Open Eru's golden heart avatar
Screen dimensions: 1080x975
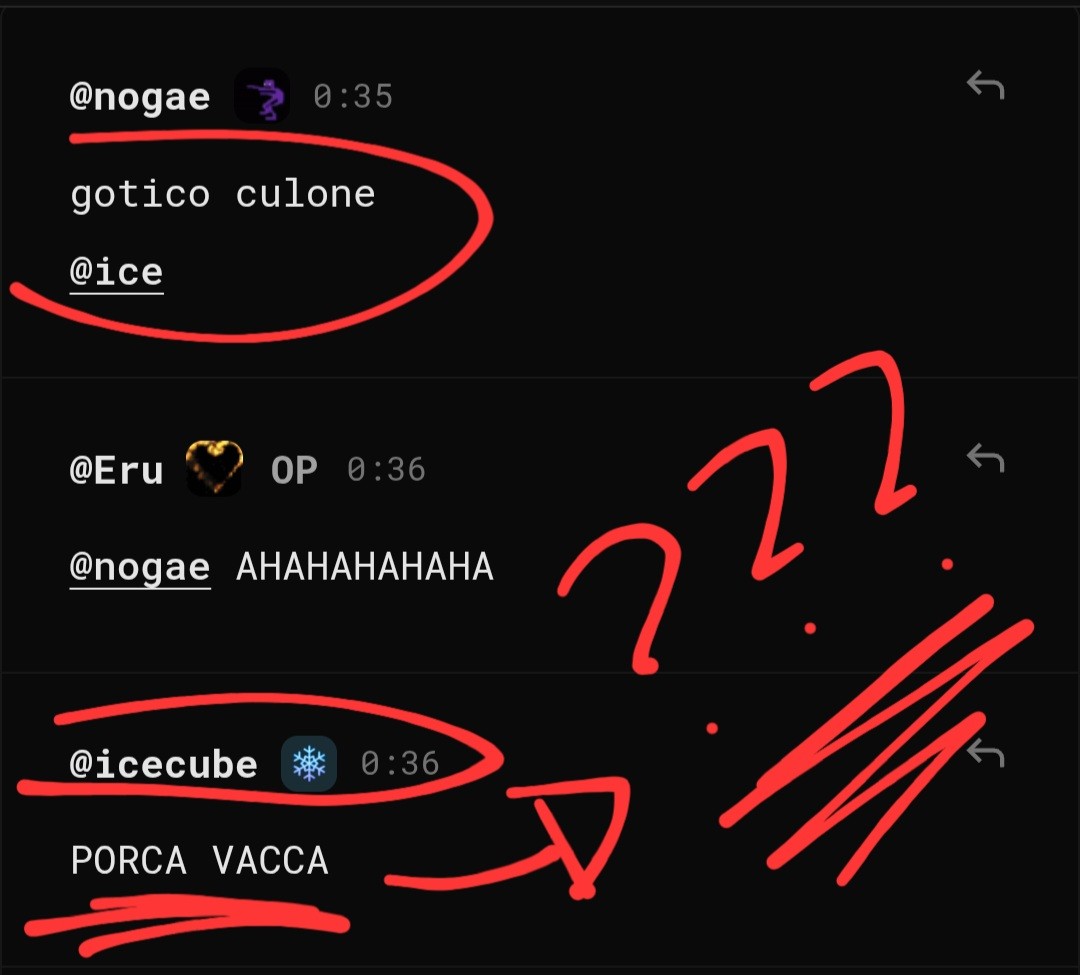click(x=214, y=468)
